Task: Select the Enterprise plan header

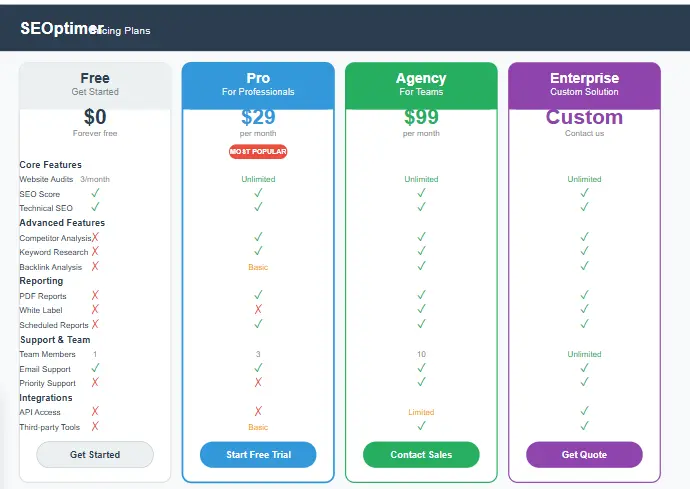Action: (584, 84)
